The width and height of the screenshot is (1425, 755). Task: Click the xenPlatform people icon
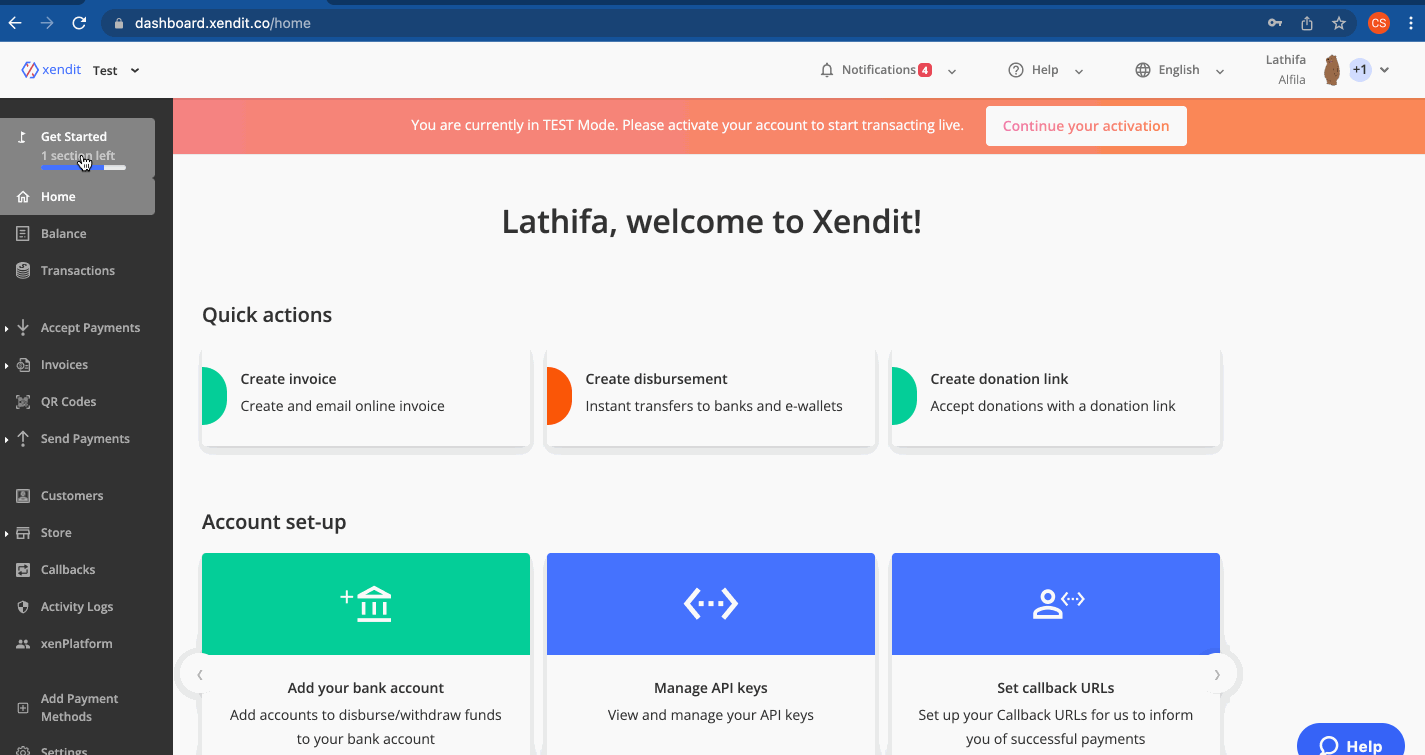[x=23, y=644]
